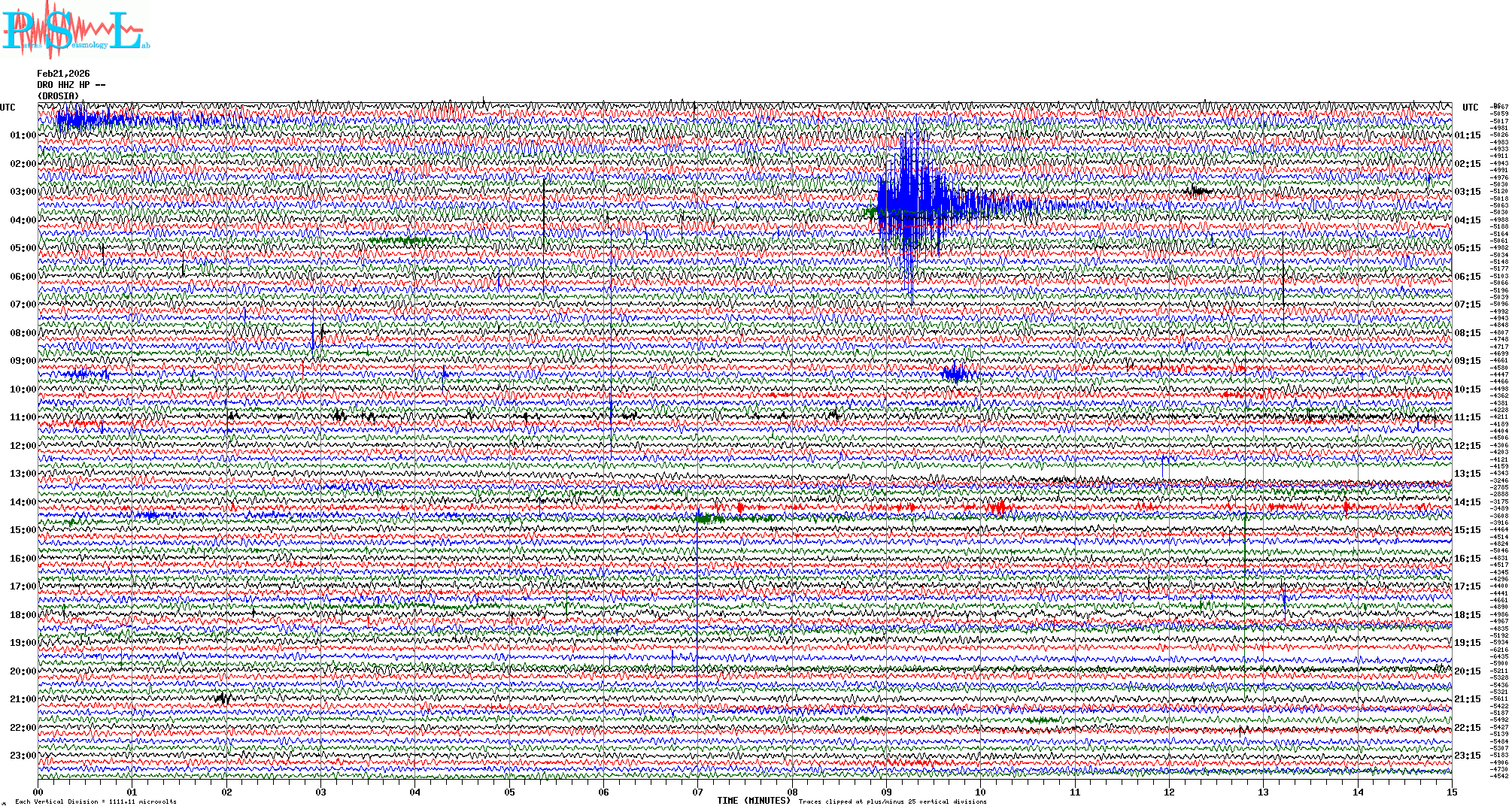Click the (DROSIA) station name label
Image resolution: width=1512 pixels, height=812 pixels.
click(58, 96)
